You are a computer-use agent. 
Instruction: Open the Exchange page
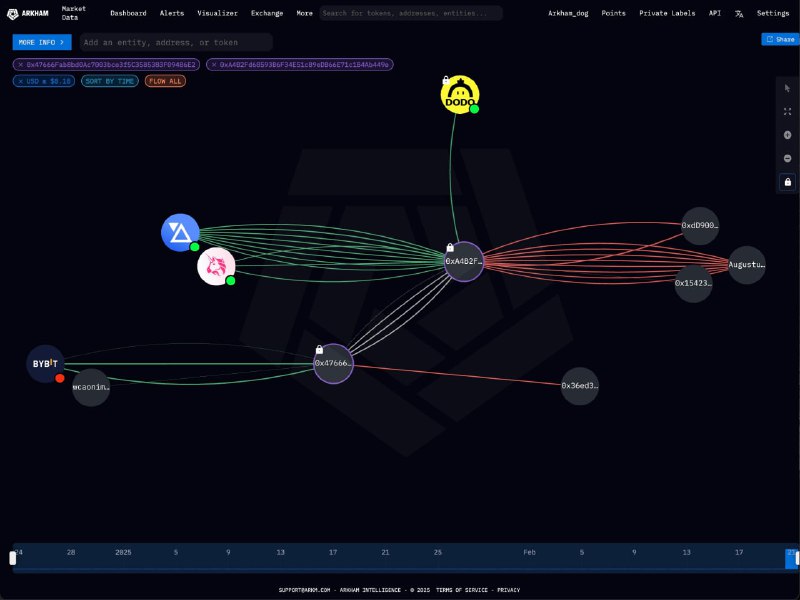[x=267, y=13]
